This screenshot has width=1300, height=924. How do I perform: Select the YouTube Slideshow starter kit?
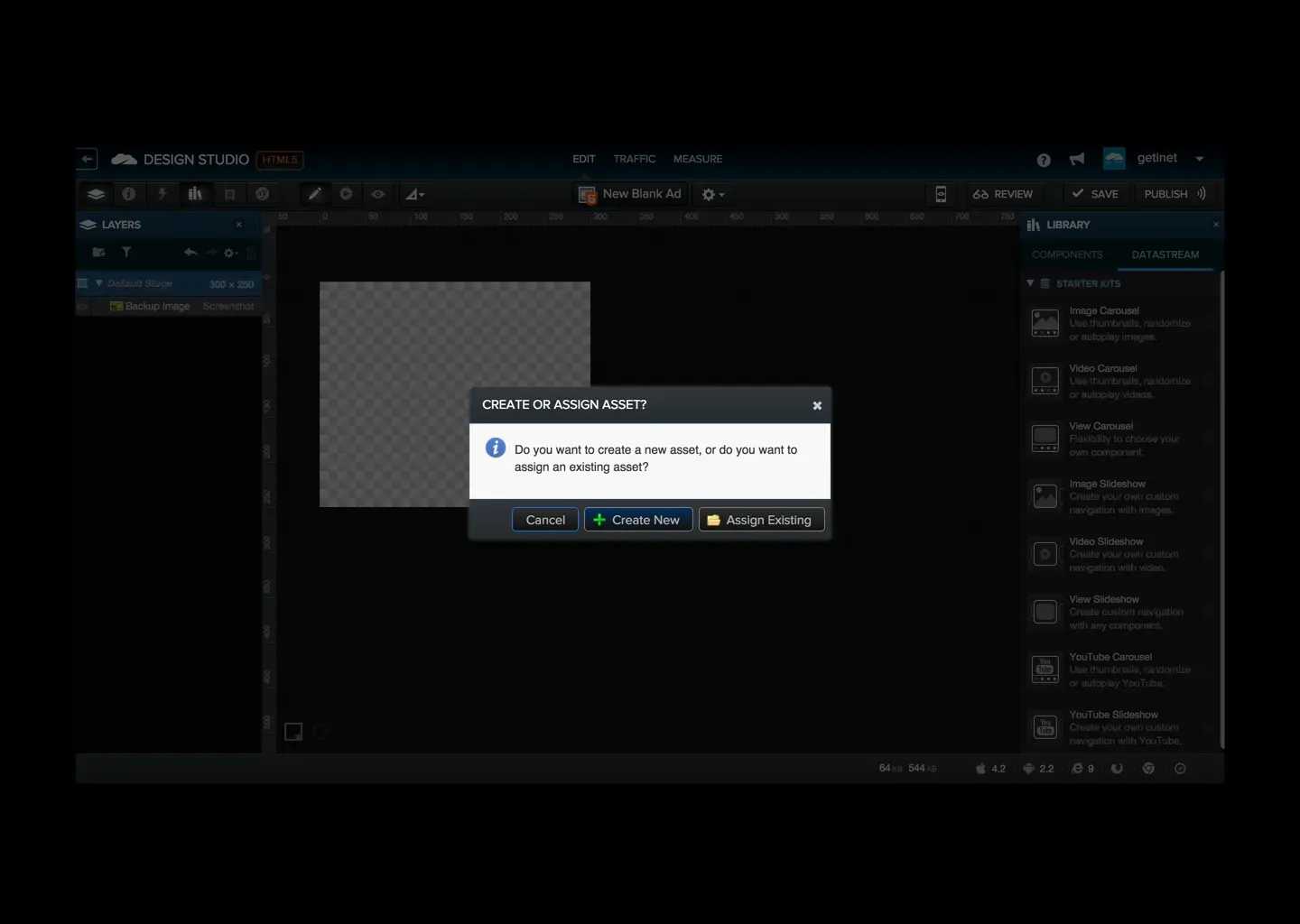tap(1120, 727)
